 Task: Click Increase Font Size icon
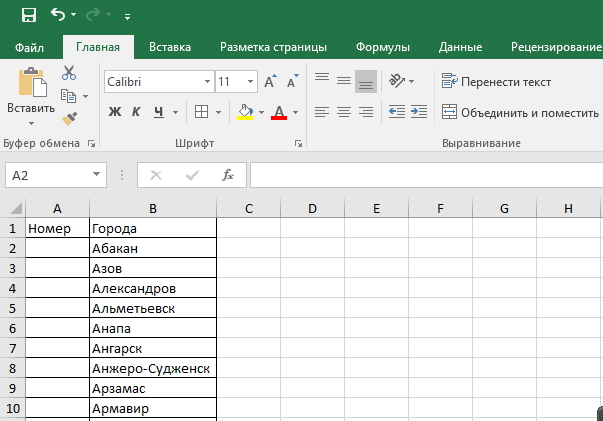(270, 81)
